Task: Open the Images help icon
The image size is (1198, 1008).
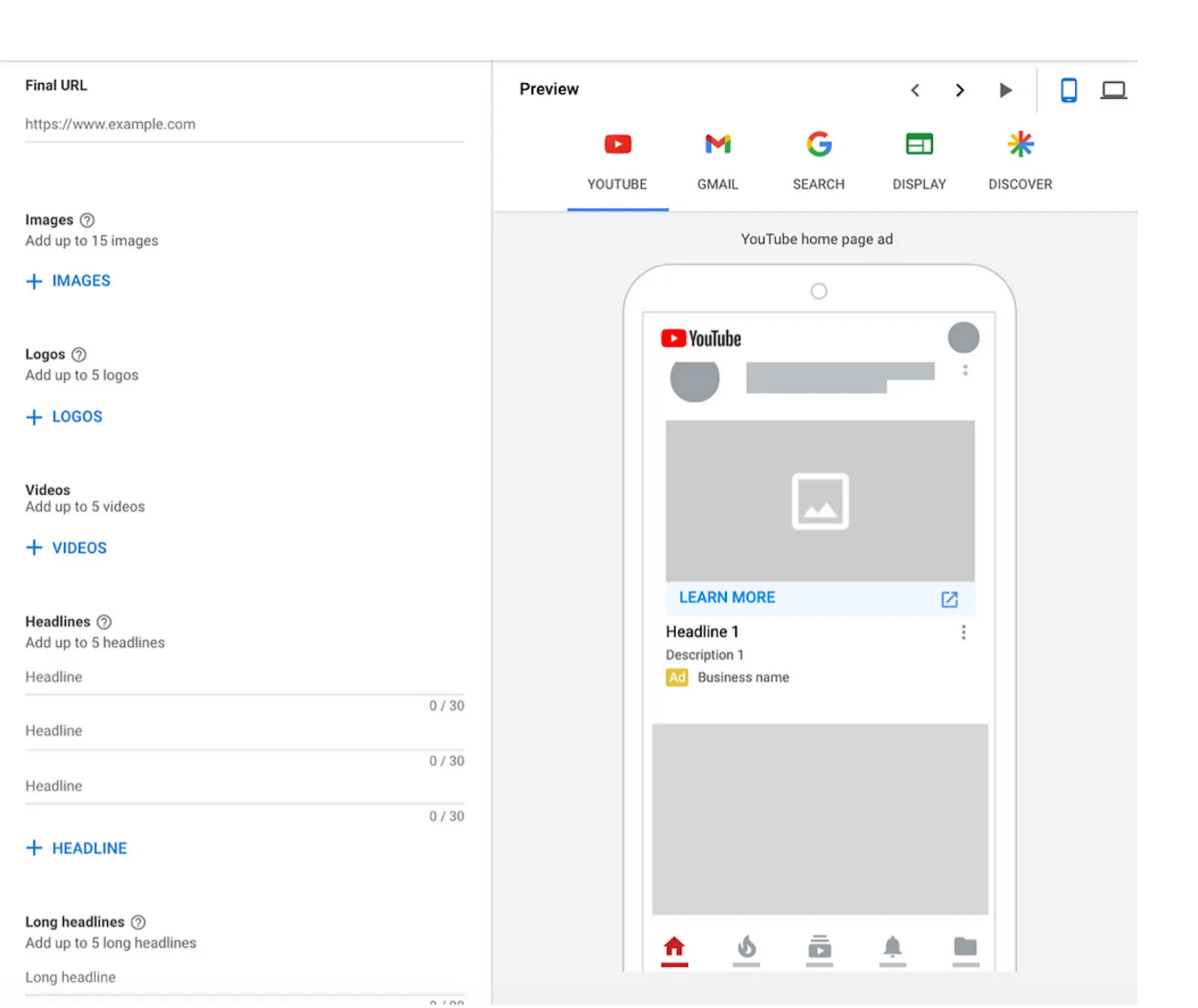Action: tap(87, 220)
